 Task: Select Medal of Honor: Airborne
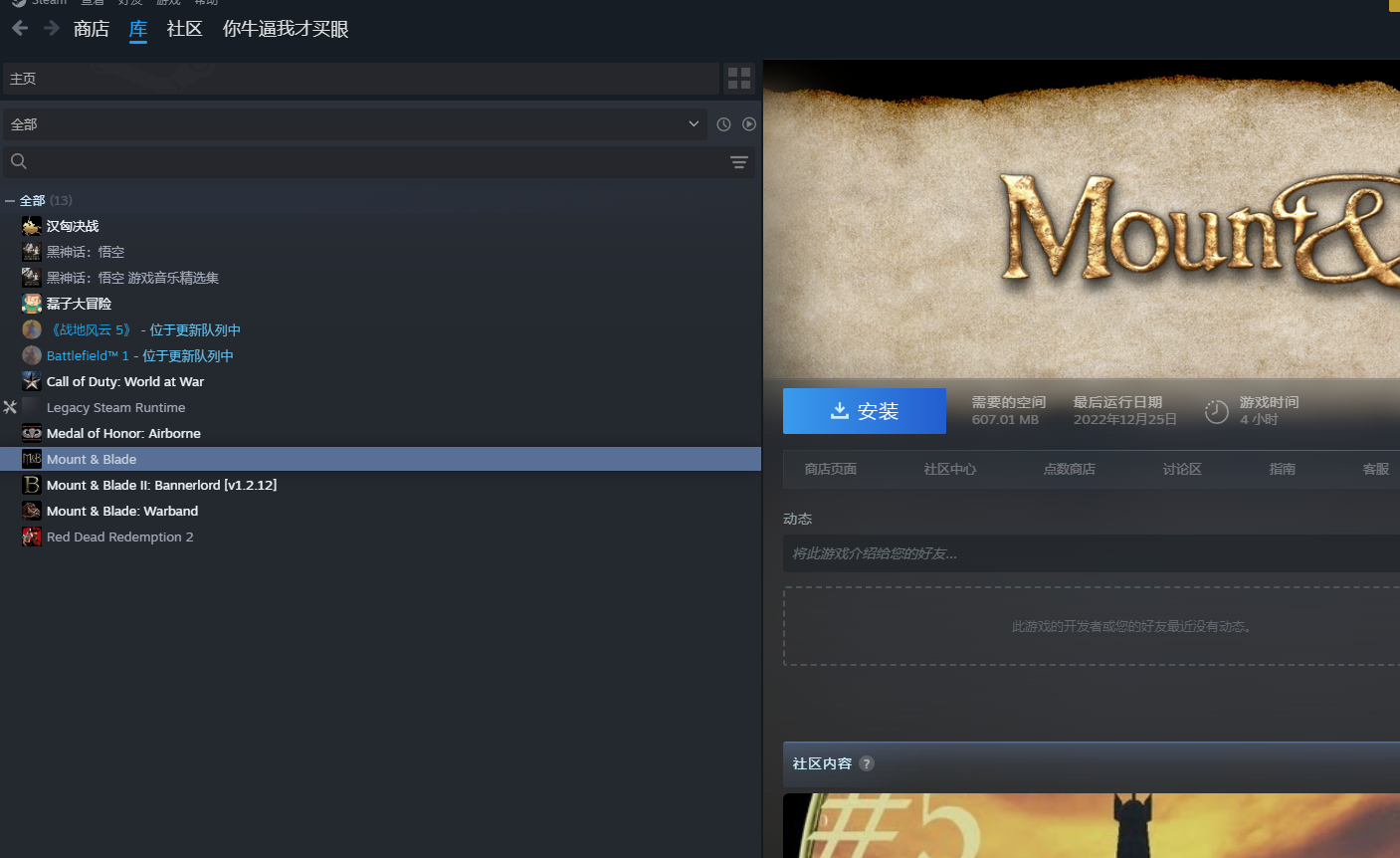click(123, 433)
